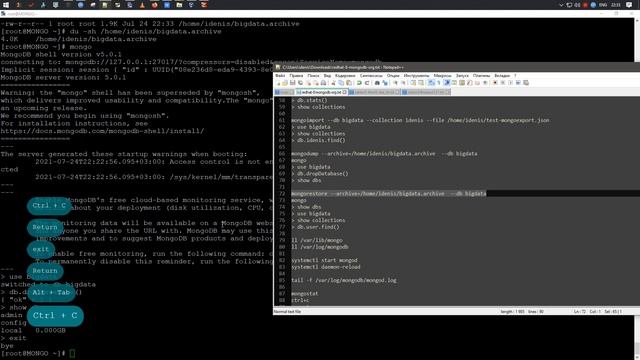Image resolution: width=640 pixels, height=360 pixels.
Task: Click the 'systemctl start mongod' line
Action: tap(324, 260)
